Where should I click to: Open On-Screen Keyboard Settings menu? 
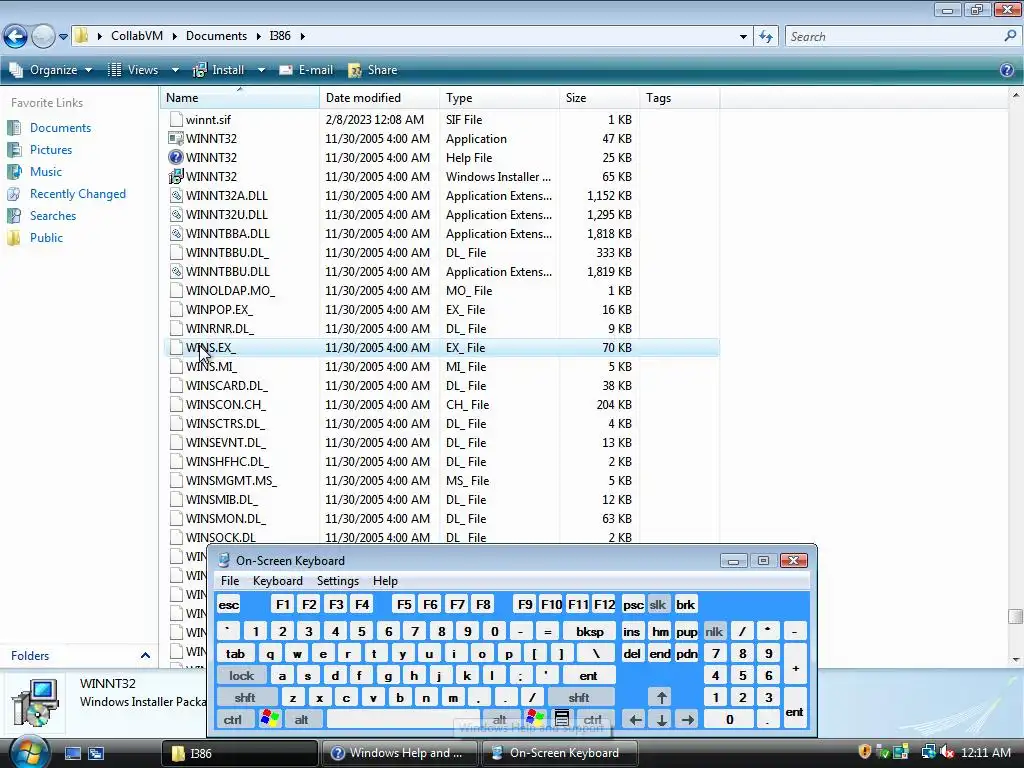click(338, 581)
